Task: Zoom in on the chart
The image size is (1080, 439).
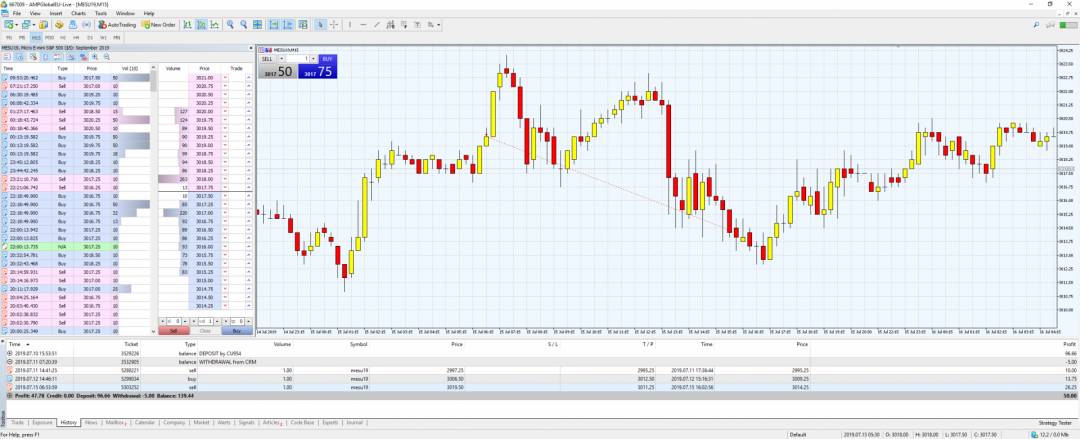Action: click(x=231, y=24)
